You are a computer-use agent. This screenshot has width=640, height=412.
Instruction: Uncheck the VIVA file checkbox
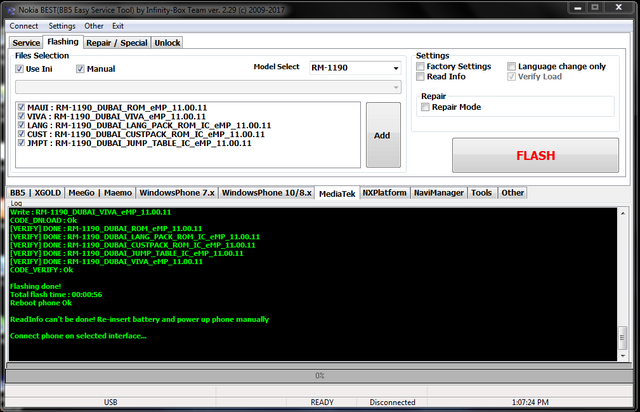[x=22, y=116]
